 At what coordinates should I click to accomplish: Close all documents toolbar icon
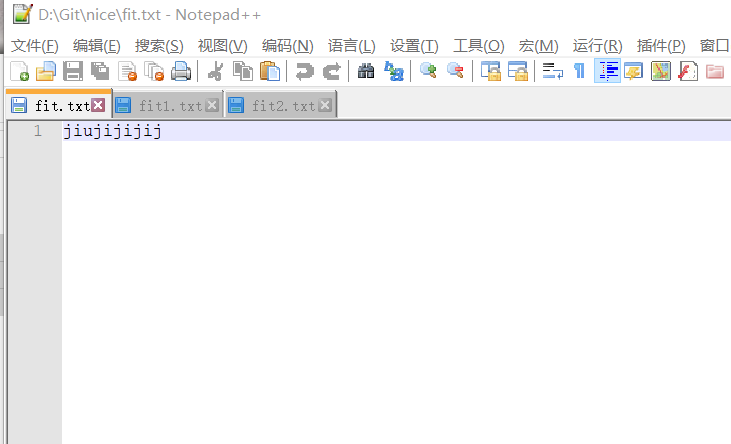pyautogui.click(x=154, y=71)
